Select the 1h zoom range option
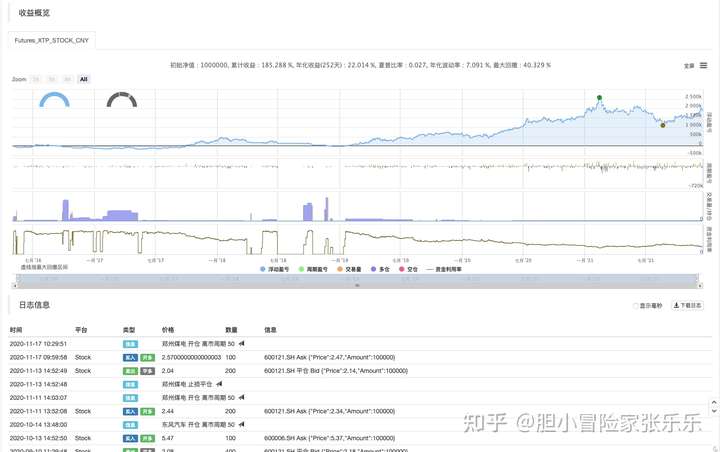This screenshot has width=720, height=452. click(x=36, y=79)
